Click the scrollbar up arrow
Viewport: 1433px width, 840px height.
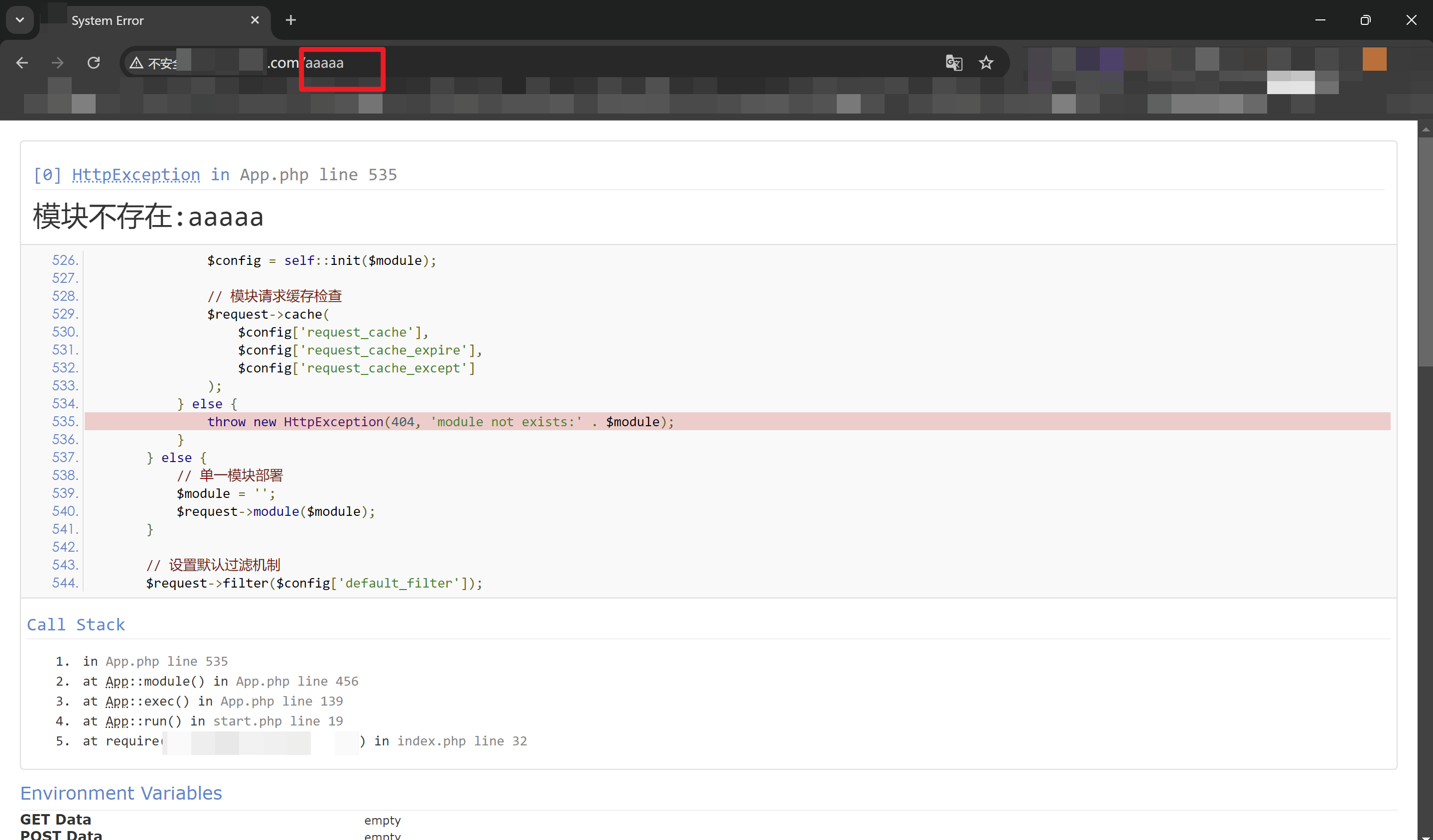tap(1425, 129)
